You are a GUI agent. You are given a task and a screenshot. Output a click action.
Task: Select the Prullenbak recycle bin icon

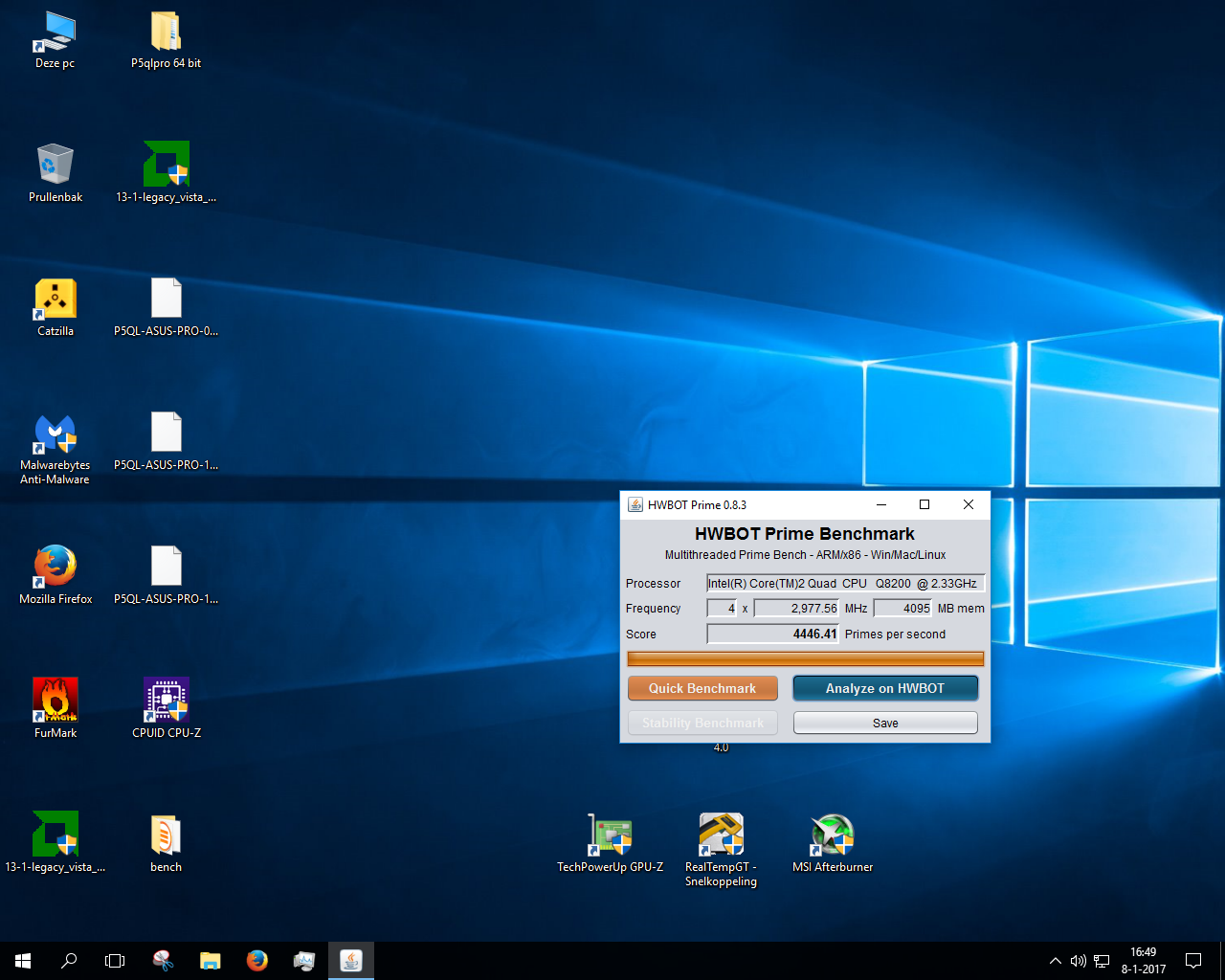point(56,173)
